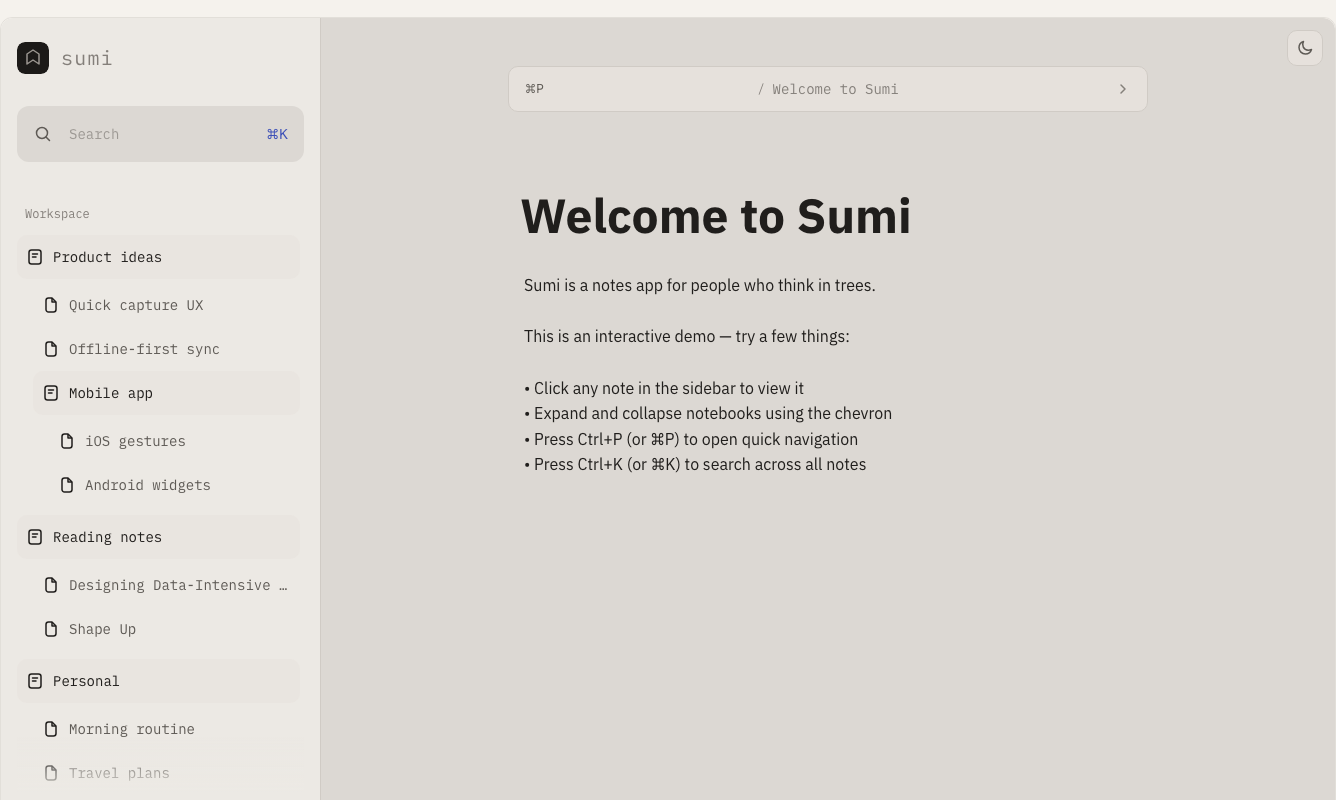Click the page icon beside Shape Up

tap(51, 629)
